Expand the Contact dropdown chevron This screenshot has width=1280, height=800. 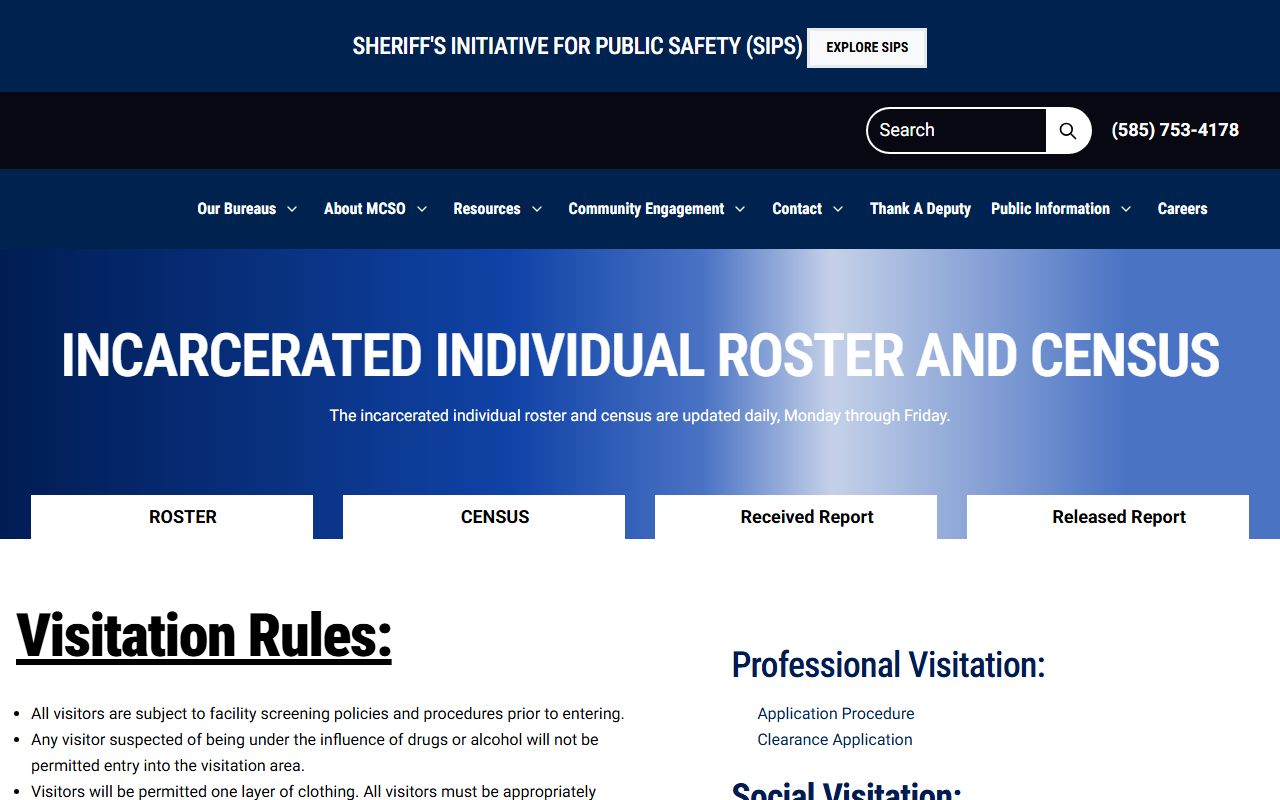838,209
